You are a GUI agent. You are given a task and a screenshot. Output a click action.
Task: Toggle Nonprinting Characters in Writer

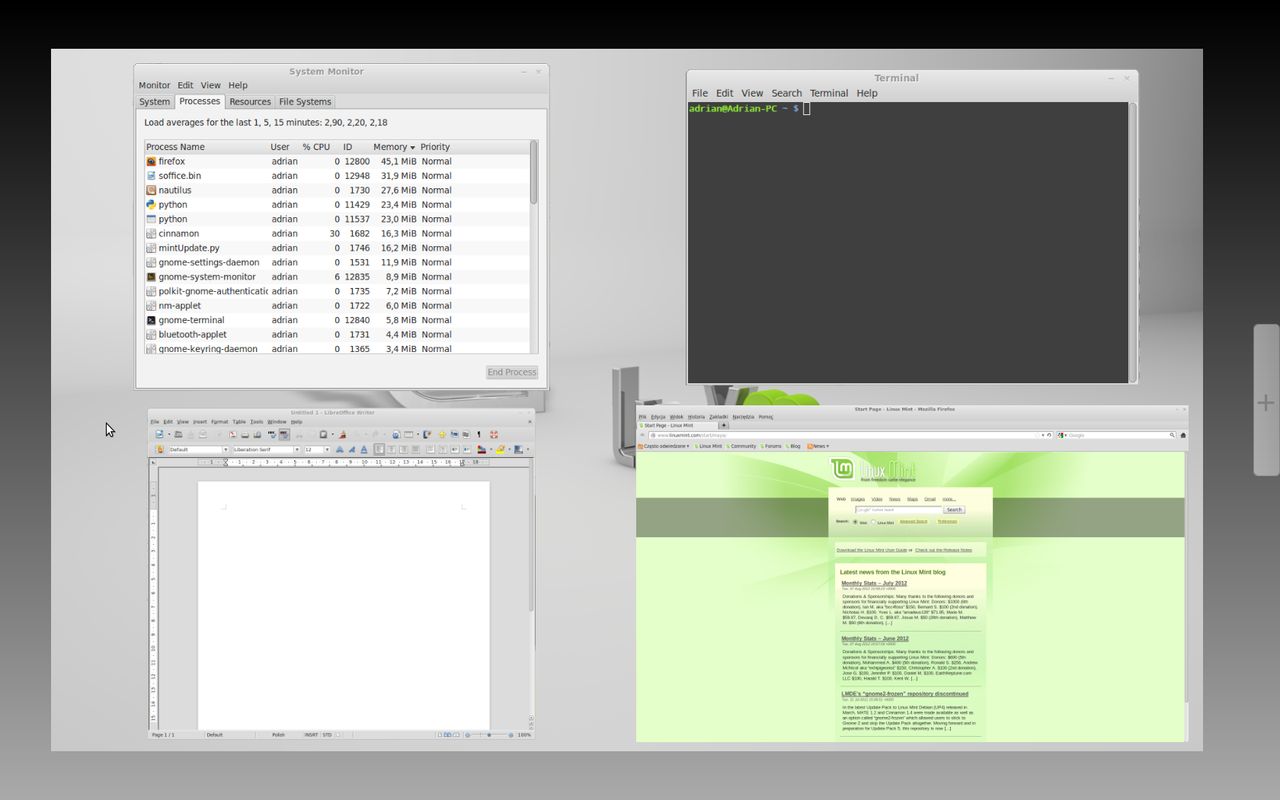[x=479, y=434]
